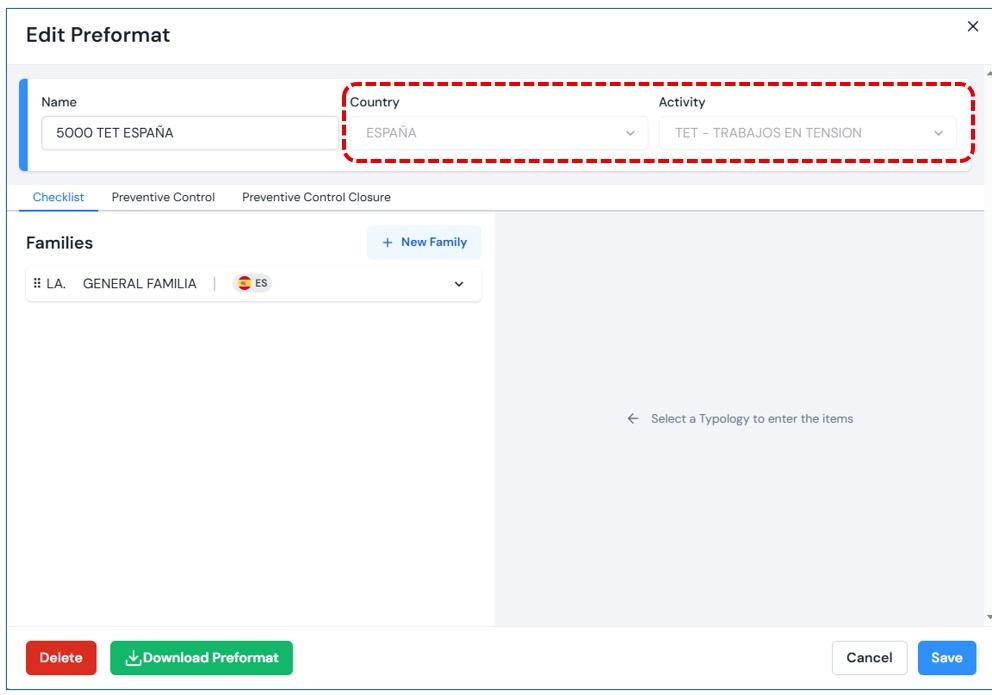
Task: Click the left arrow beside Select a Typology
Action: click(632, 419)
